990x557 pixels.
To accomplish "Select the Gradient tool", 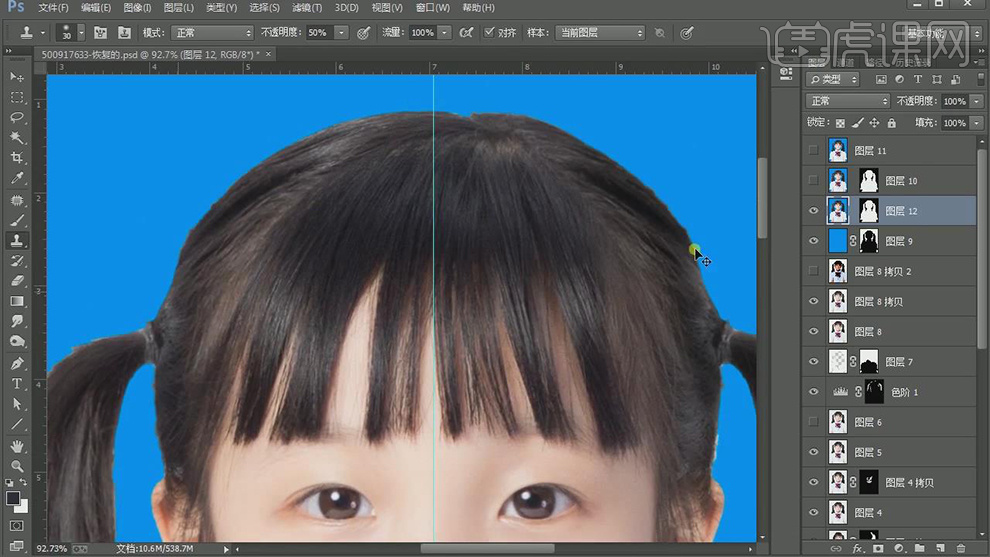I will pyautogui.click(x=17, y=301).
